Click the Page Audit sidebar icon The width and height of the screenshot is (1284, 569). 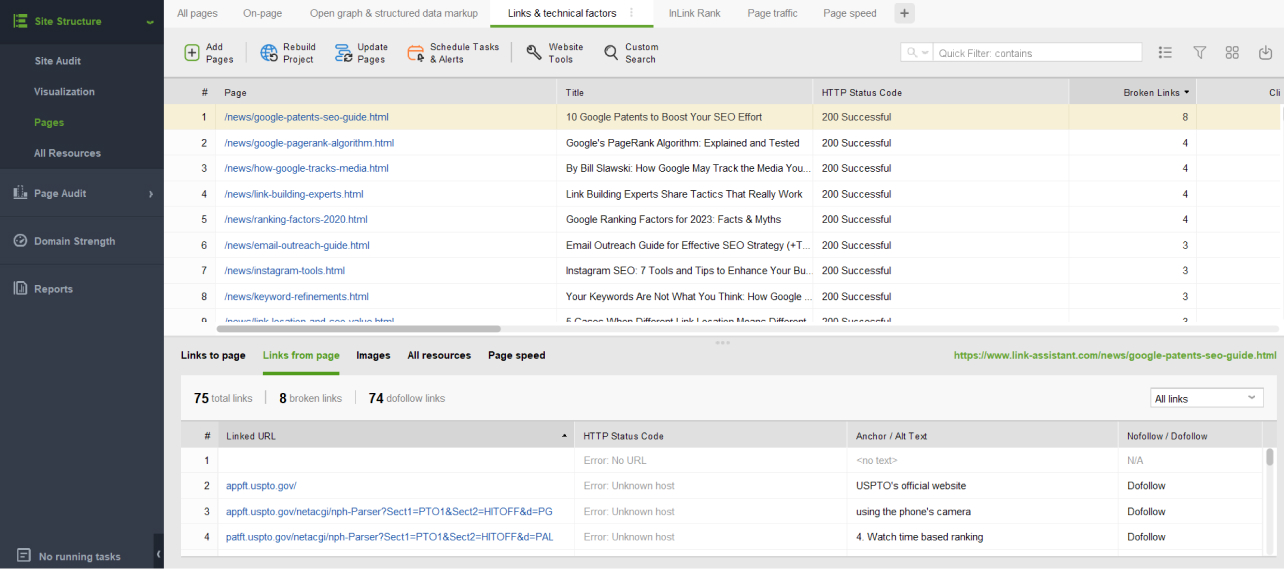(19, 193)
